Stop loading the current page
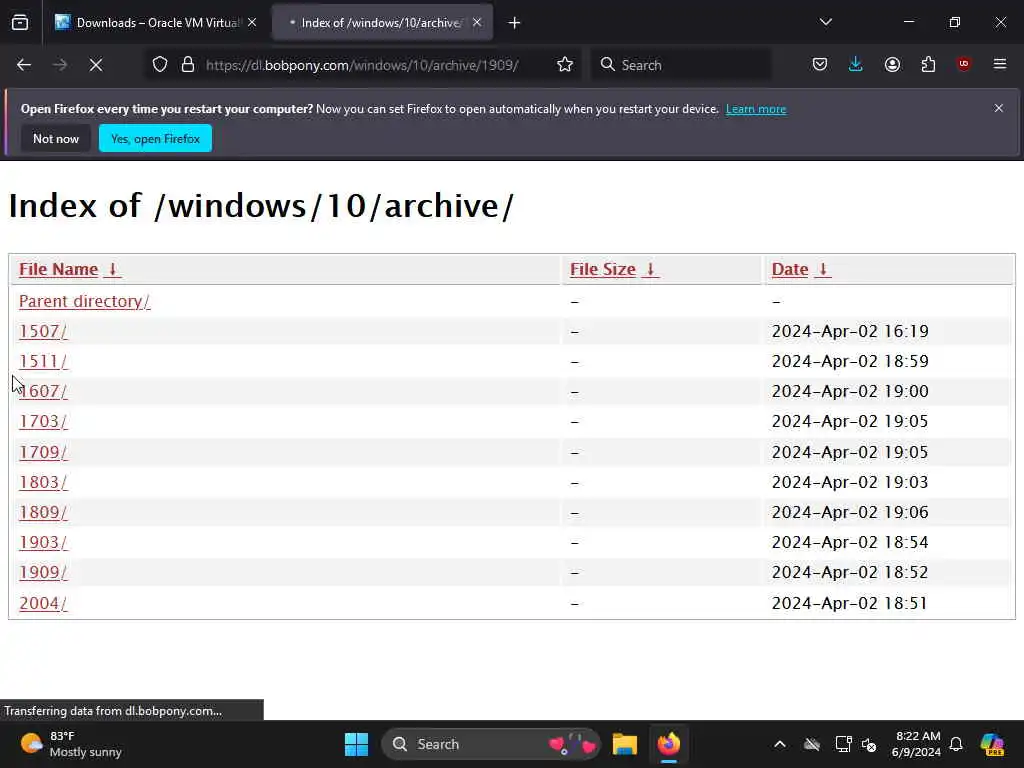Viewport: 1024px width, 768px height. pos(96,65)
